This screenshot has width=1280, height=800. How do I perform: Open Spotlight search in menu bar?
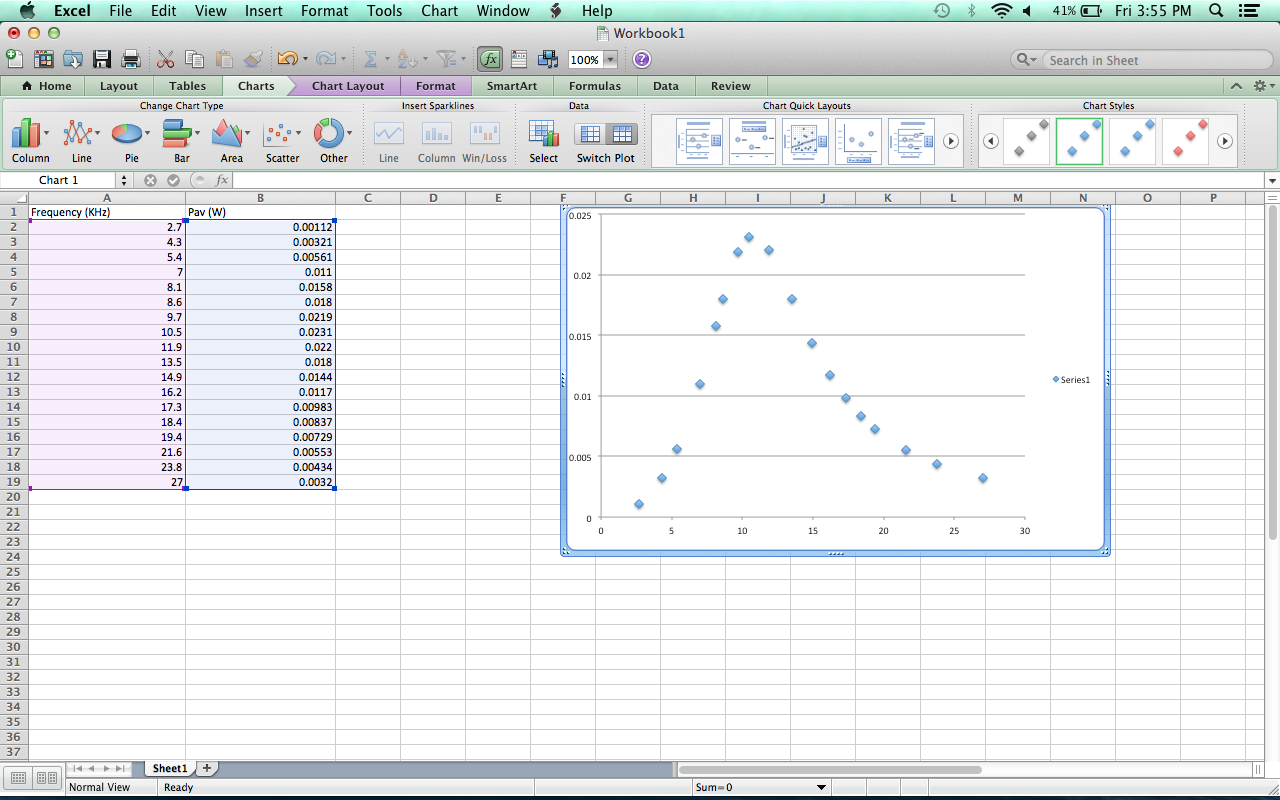tap(1216, 11)
